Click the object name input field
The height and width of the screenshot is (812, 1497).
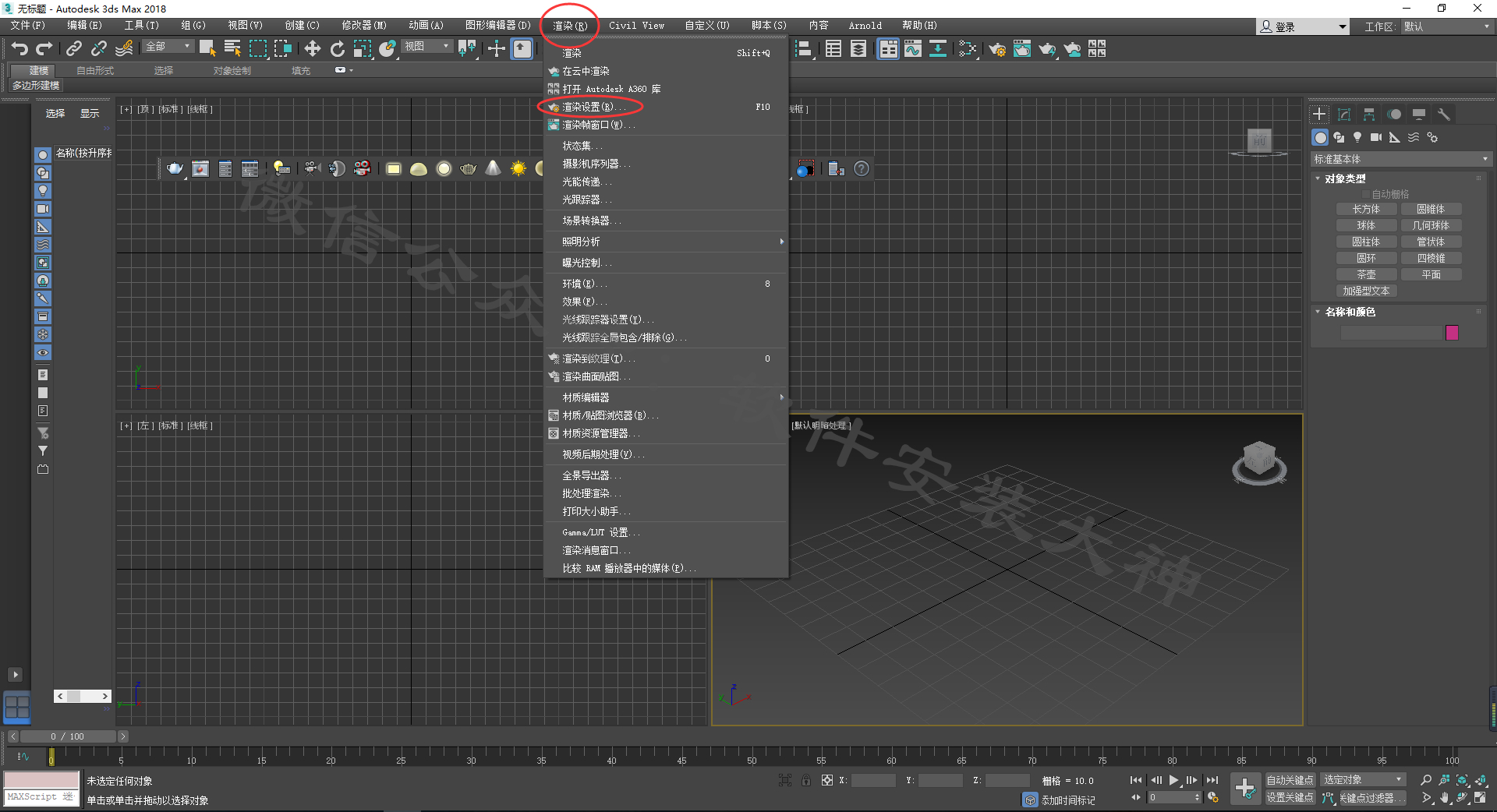pos(1390,333)
